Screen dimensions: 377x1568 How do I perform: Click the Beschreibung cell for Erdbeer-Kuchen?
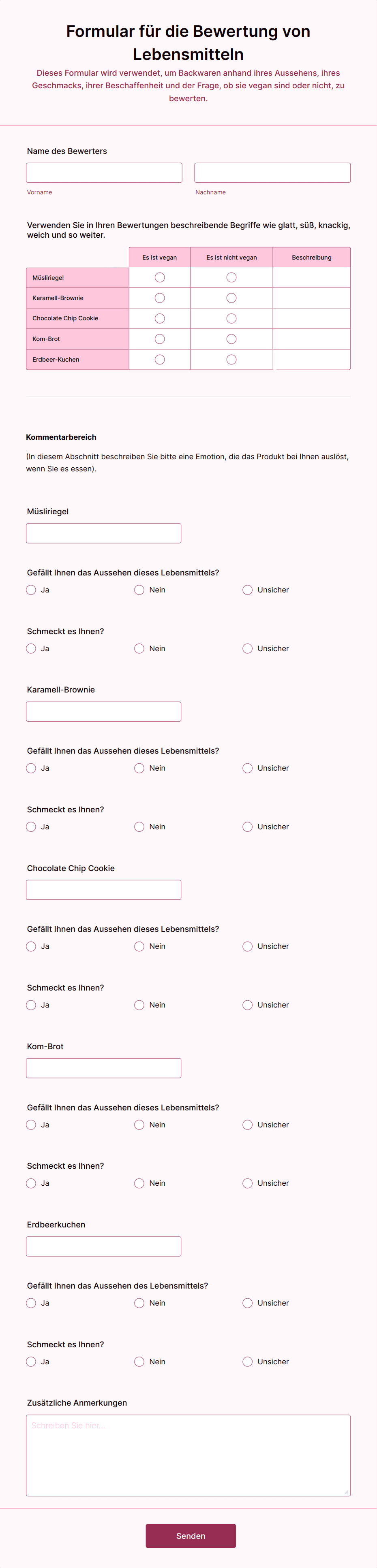(x=311, y=360)
